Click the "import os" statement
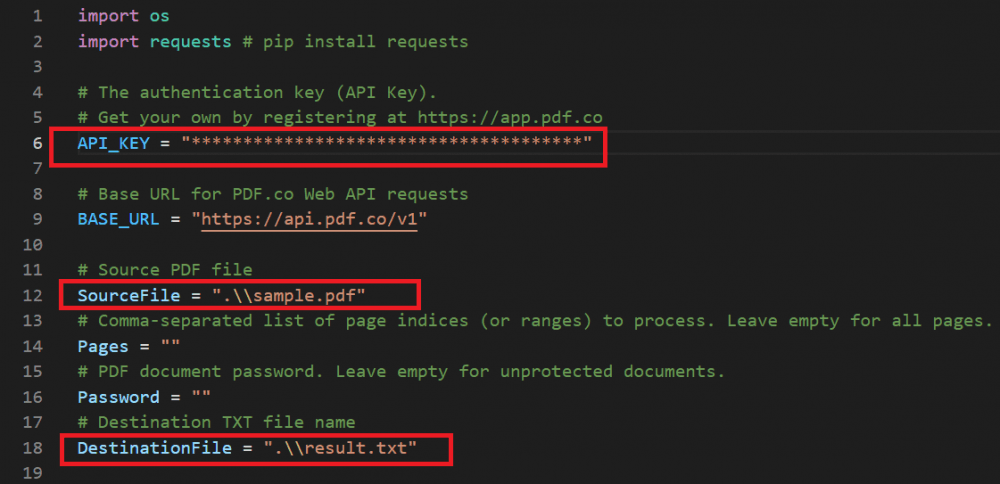The image size is (1000, 484). pos(123,16)
